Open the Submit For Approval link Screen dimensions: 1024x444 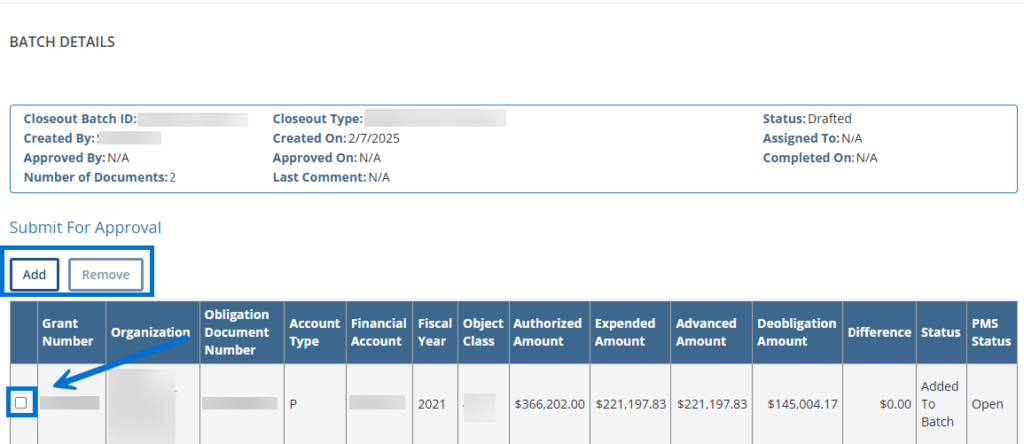(x=85, y=227)
